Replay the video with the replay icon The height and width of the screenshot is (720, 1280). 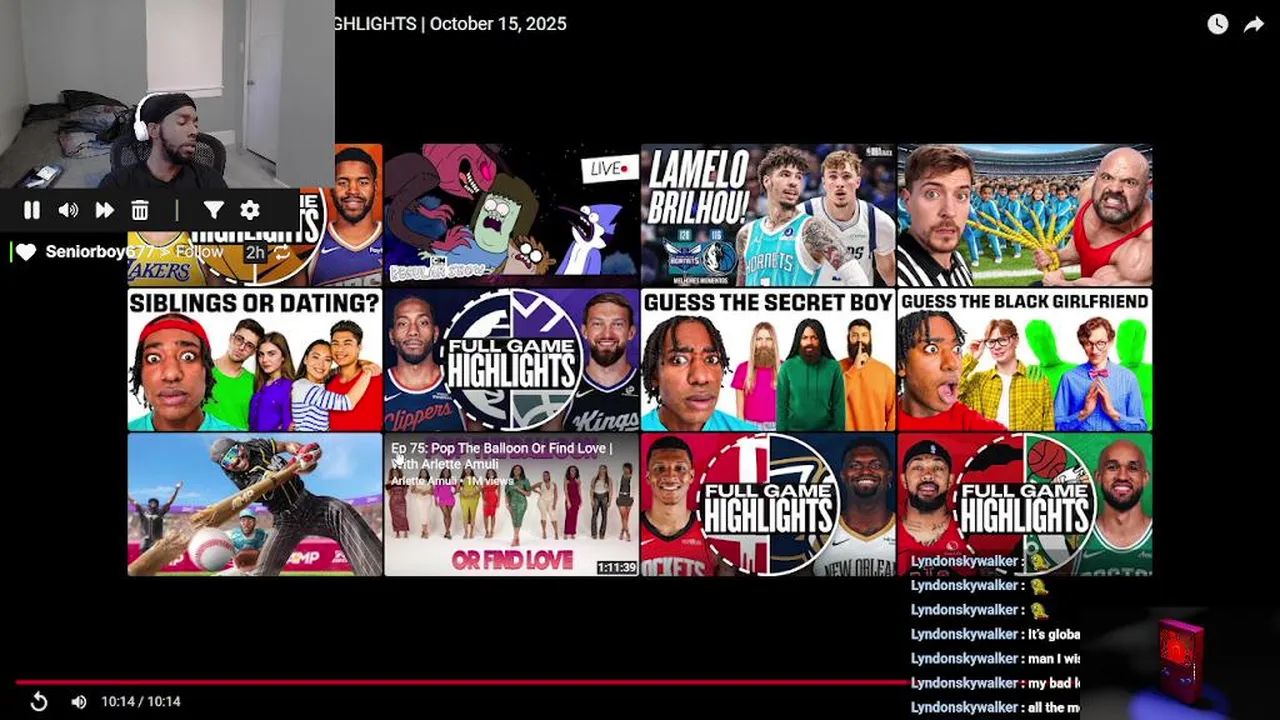click(38, 702)
